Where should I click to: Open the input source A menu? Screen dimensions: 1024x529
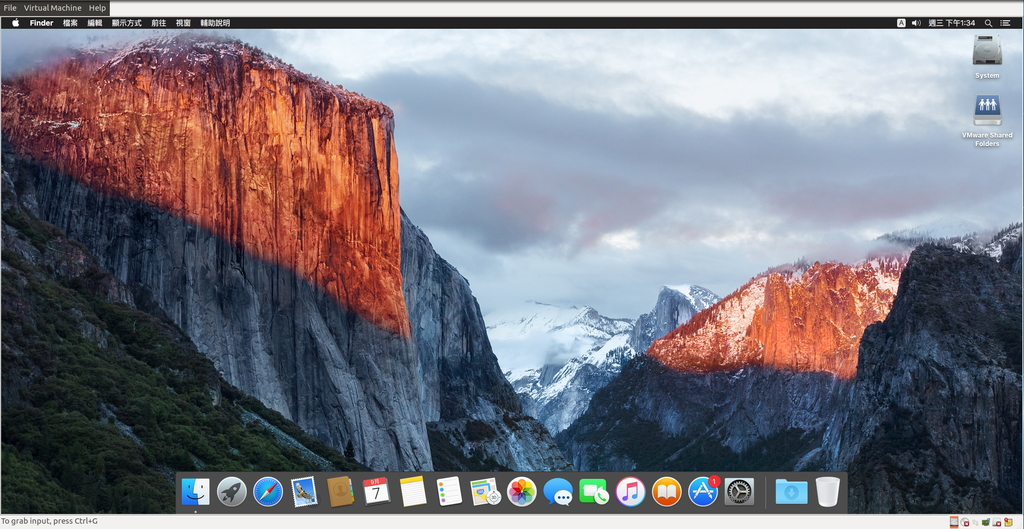[901, 23]
